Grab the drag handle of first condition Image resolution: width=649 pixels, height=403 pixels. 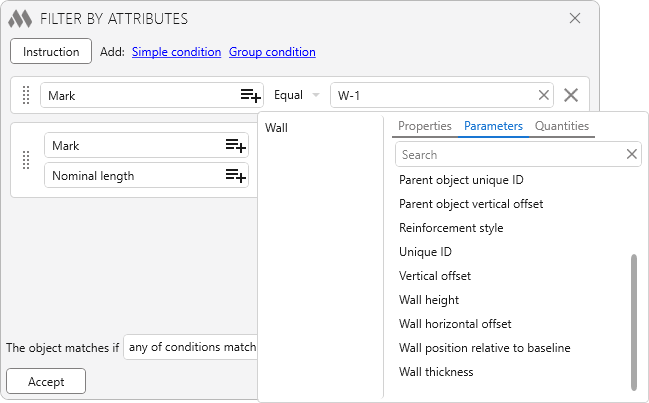coord(26,95)
